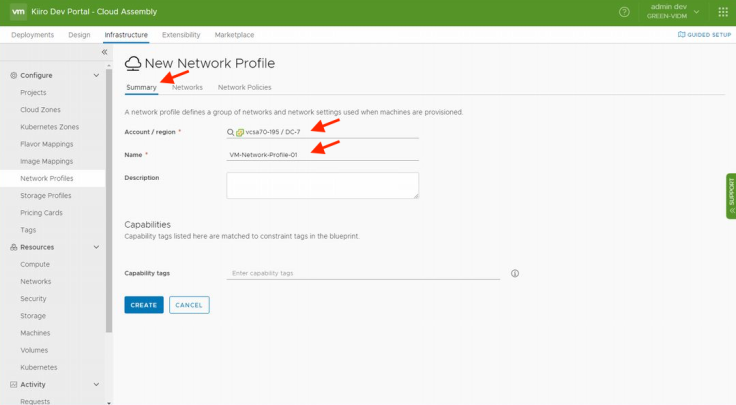736x405 pixels.
Task: Go to Cloud Zones in sidebar
Action: (40, 110)
